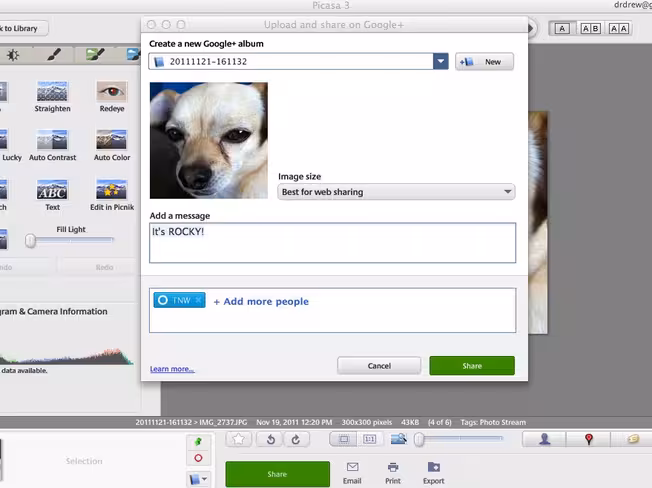This screenshot has width=652, height=488.
Task: Click the zoom magnifier photo icon
Action: pyautogui.click(x=398, y=439)
